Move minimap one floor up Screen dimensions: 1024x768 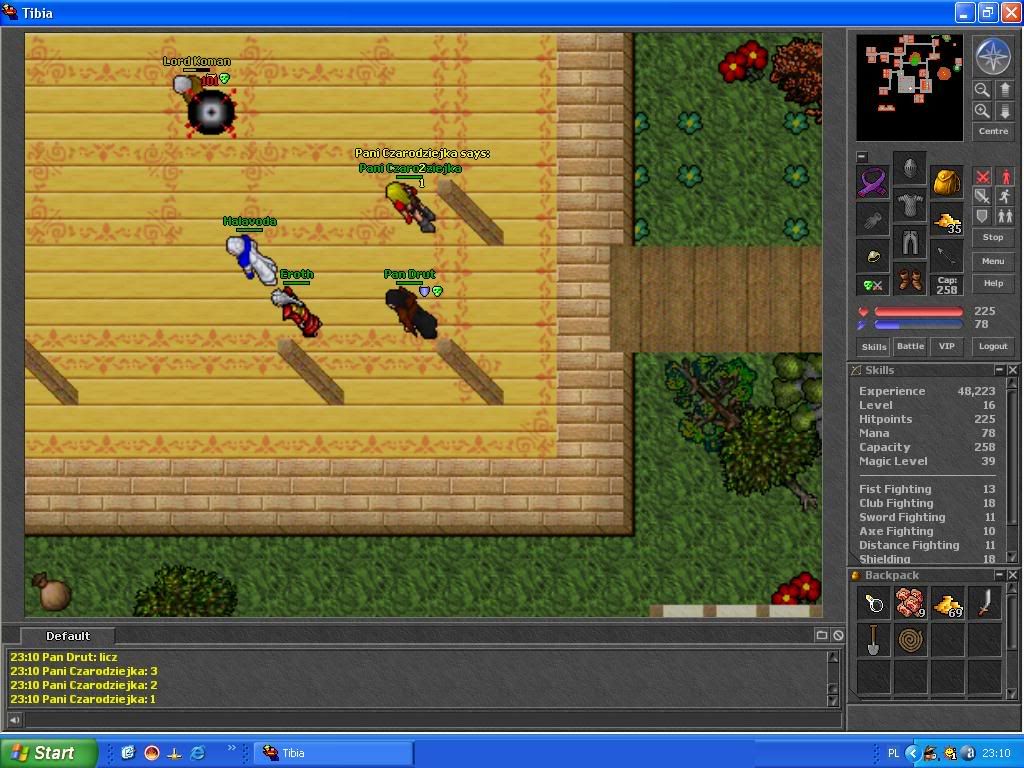(1005, 89)
